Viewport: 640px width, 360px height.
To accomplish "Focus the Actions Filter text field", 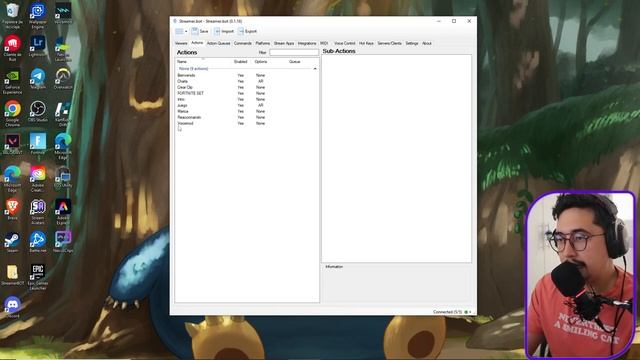I will [294, 52].
